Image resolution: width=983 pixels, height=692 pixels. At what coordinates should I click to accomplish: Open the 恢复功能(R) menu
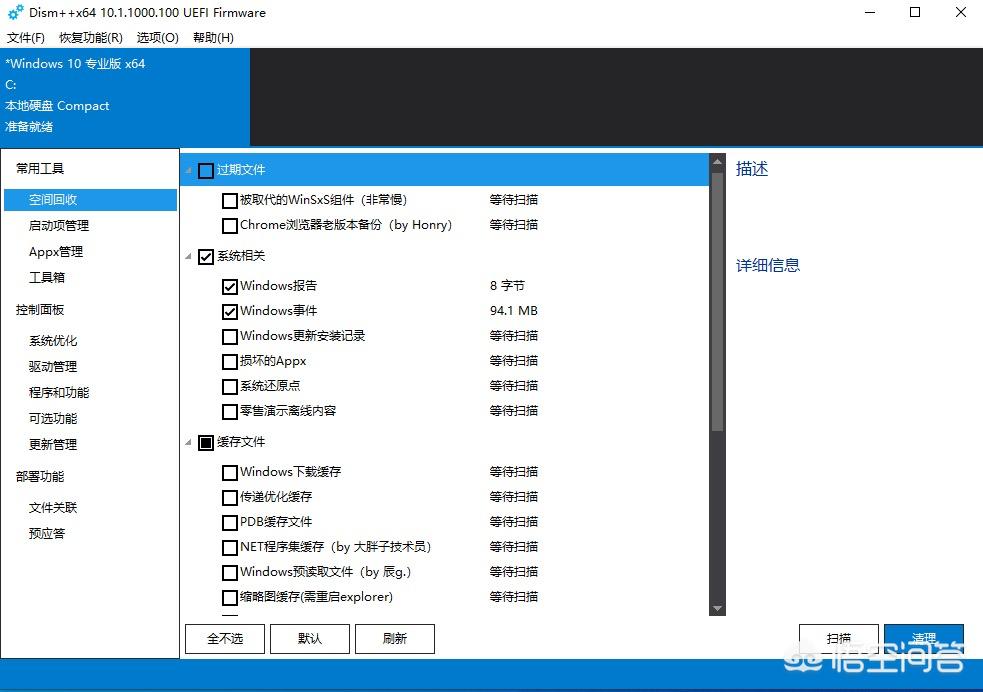[x=91, y=38]
